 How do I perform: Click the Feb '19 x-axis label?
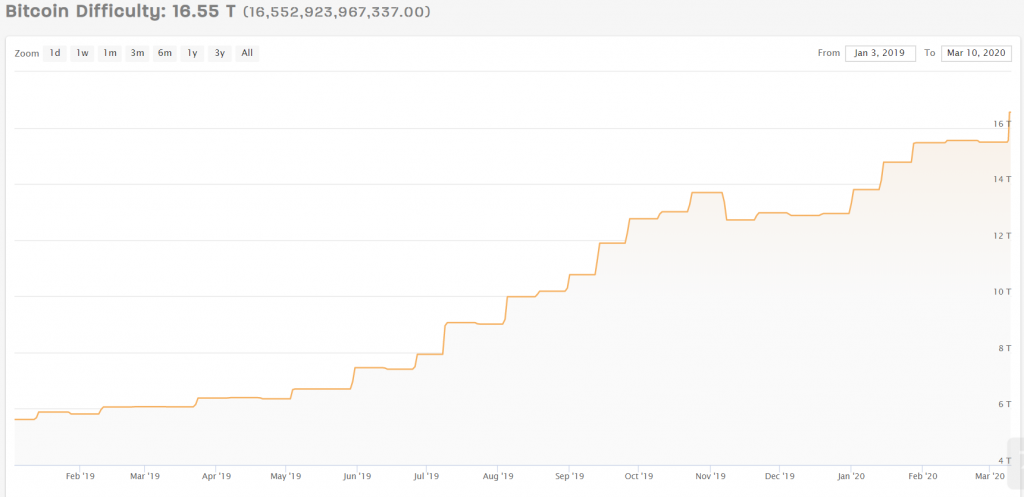click(80, 476)
